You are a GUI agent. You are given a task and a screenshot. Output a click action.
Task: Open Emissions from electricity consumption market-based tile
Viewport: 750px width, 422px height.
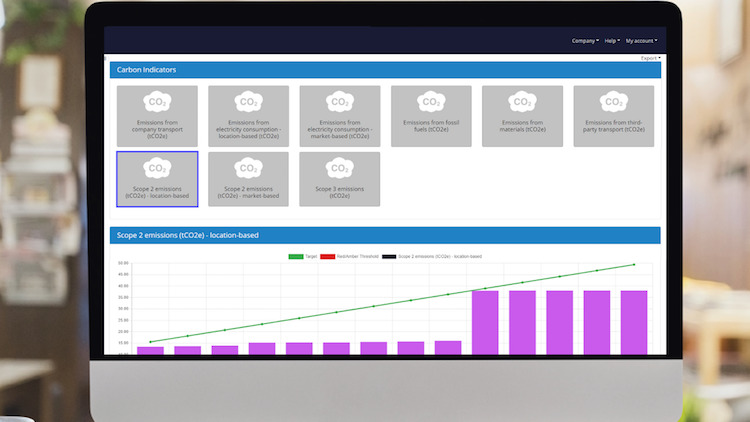[x=340, y=113]
